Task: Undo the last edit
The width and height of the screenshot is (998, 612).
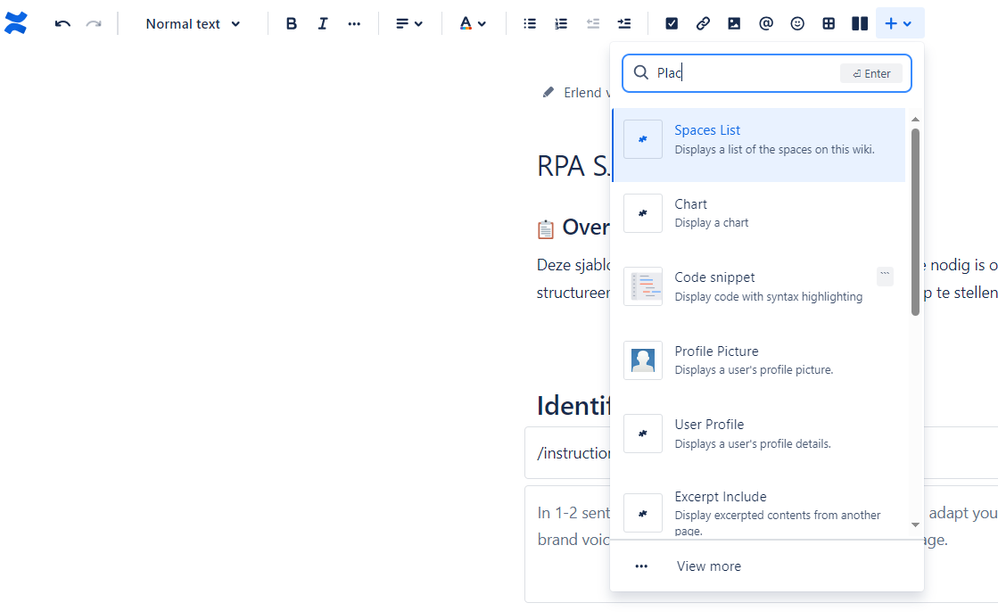Action: (62, 24)
